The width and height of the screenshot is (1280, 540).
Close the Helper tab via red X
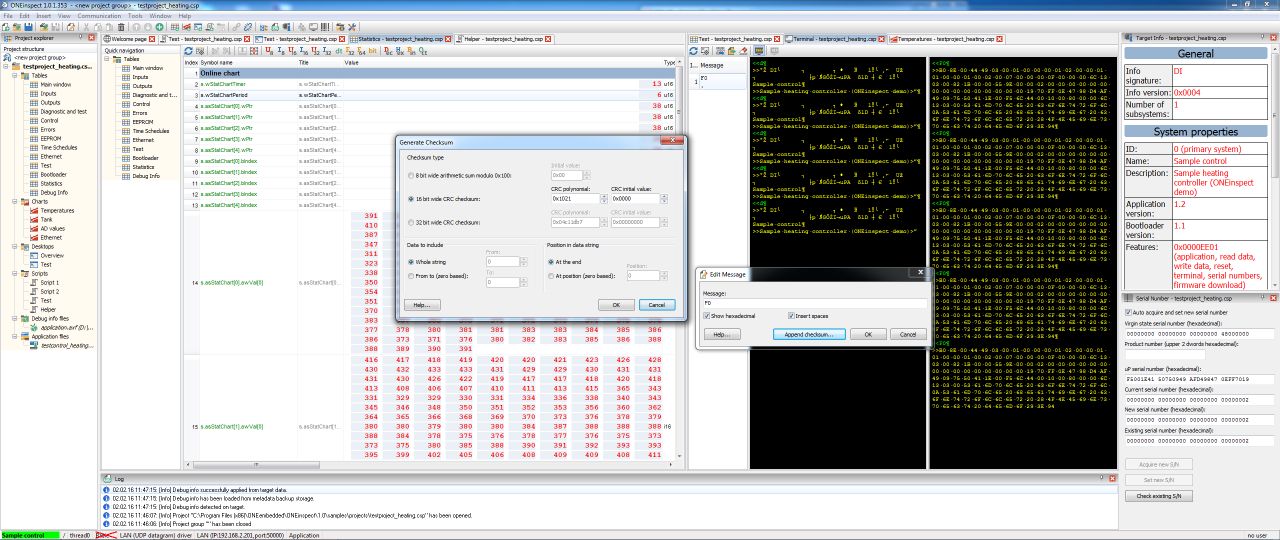point(550,39)
